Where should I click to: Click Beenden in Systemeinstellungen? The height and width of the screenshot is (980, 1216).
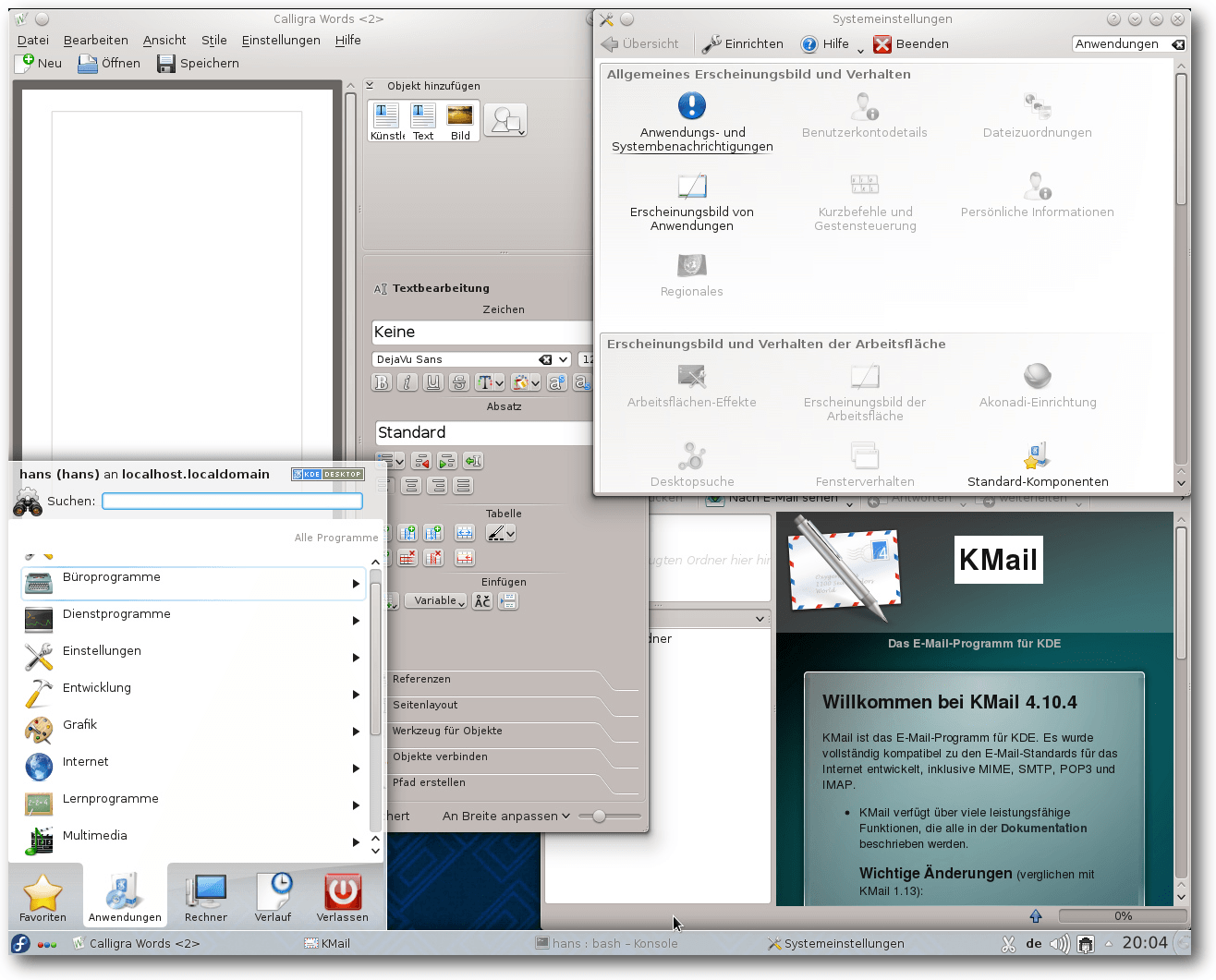911,44
